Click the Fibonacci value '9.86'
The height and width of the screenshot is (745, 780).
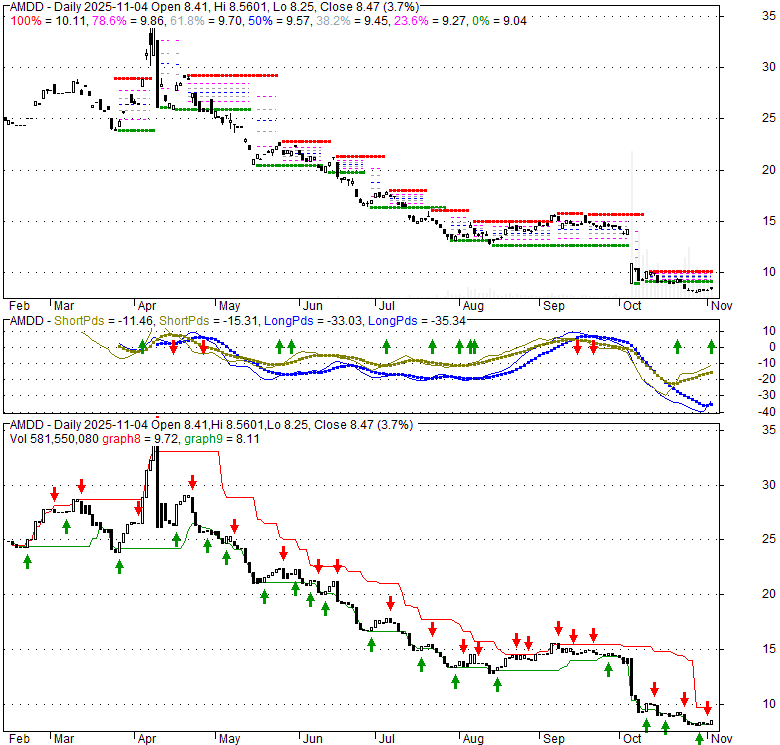point(152,21)
